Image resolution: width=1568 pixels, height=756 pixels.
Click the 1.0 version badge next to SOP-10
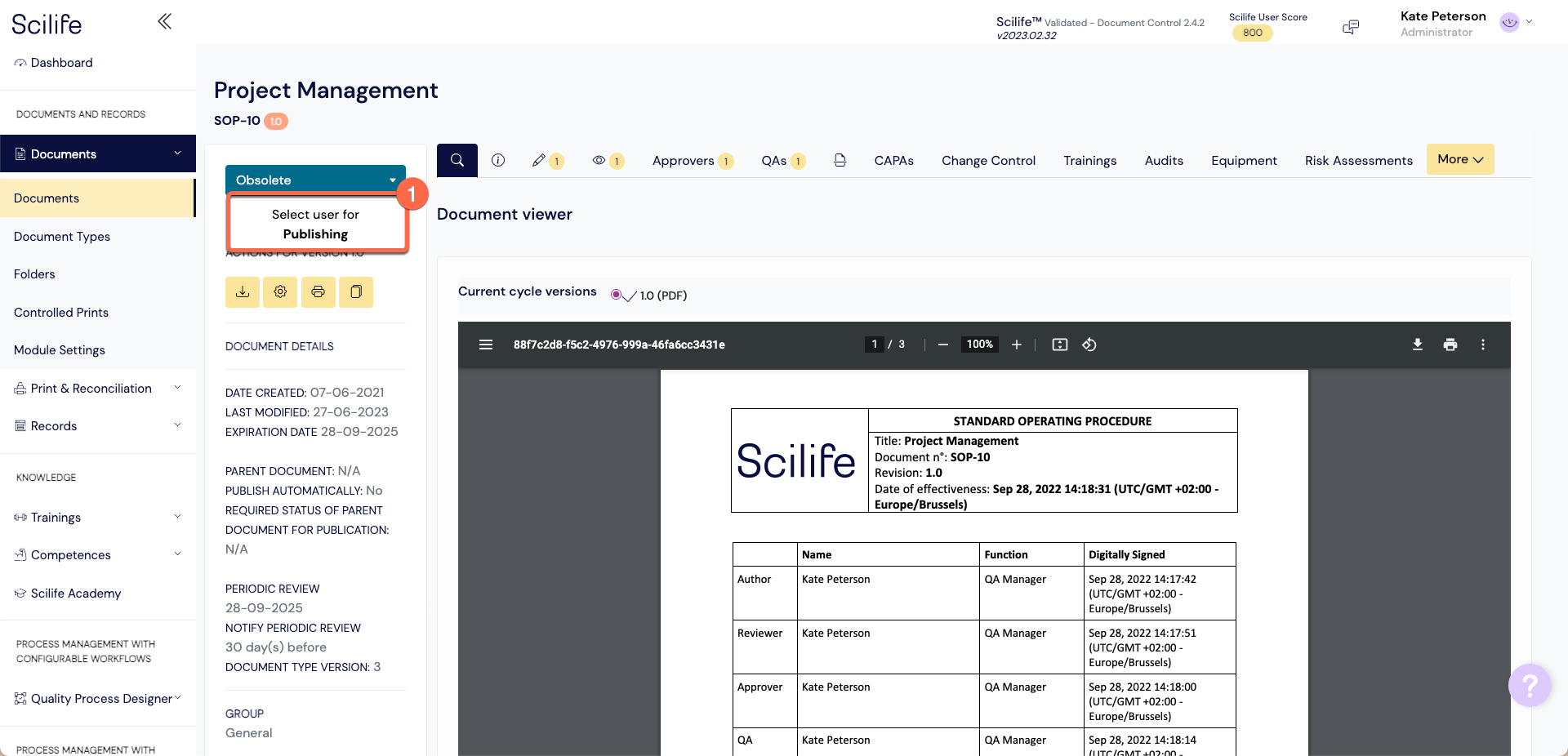point(276,121)
